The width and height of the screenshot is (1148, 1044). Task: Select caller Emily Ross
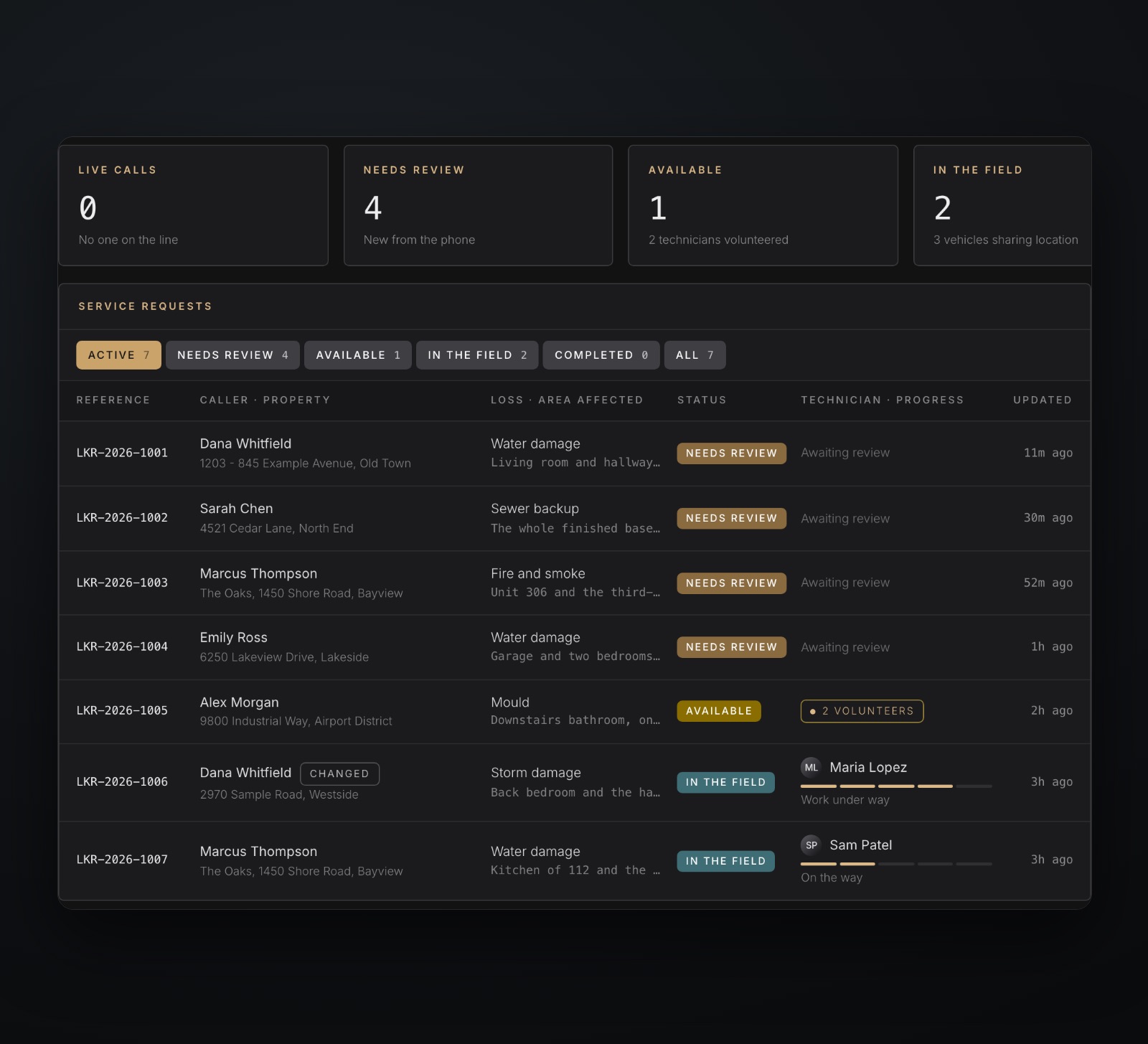pos(233,637)
